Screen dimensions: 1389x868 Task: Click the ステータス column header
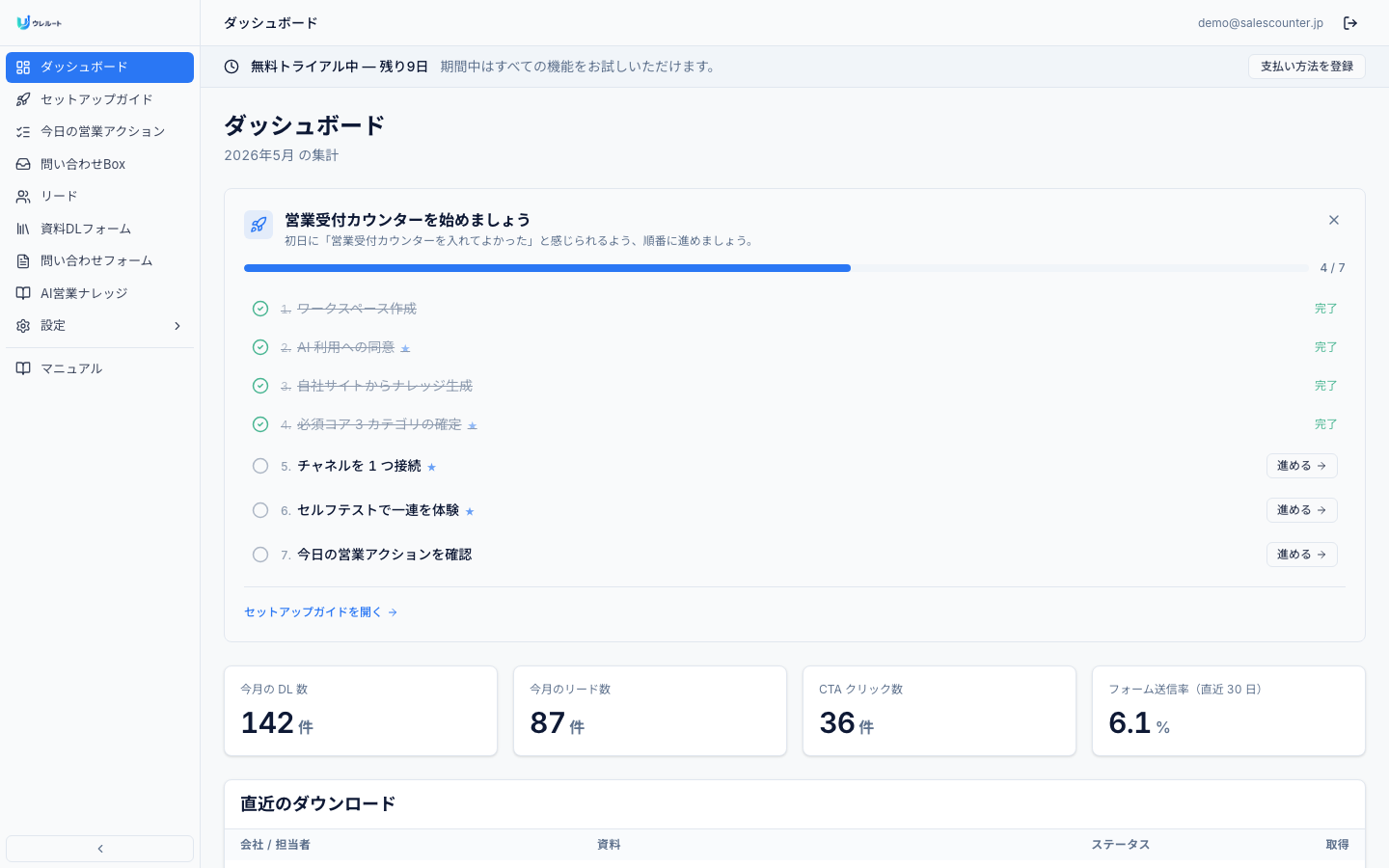point(1121,845)
